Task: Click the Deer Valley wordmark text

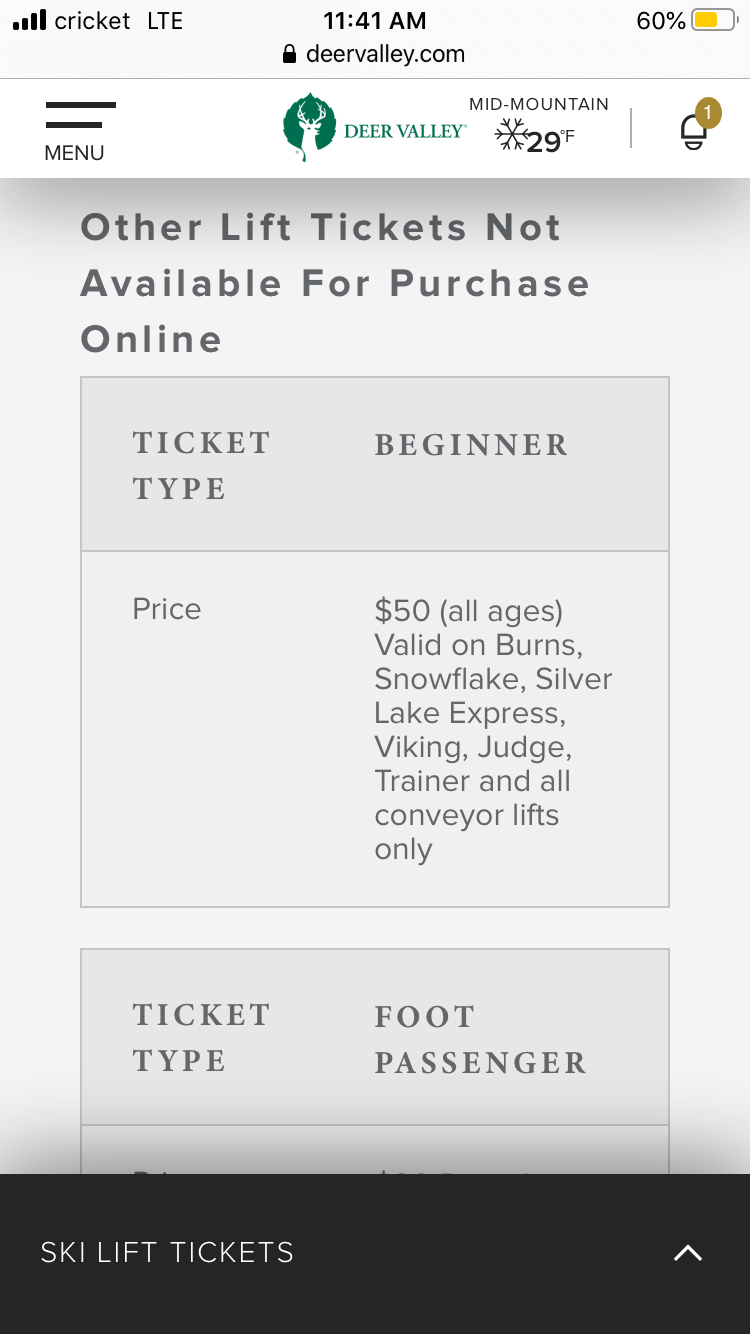Action: point(404,131)
